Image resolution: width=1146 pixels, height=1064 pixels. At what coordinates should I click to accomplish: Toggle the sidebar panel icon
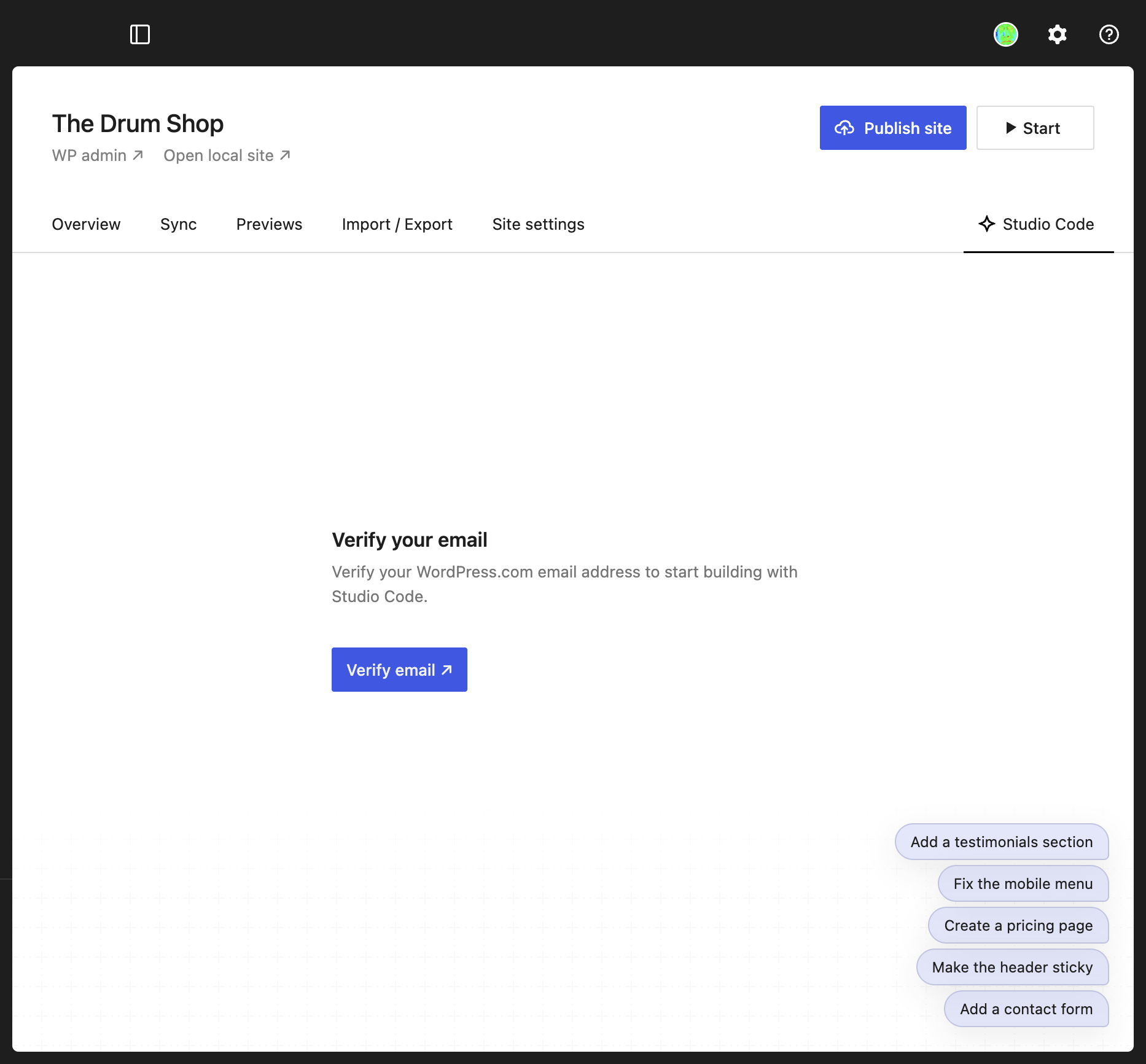[x=140, y=34]
